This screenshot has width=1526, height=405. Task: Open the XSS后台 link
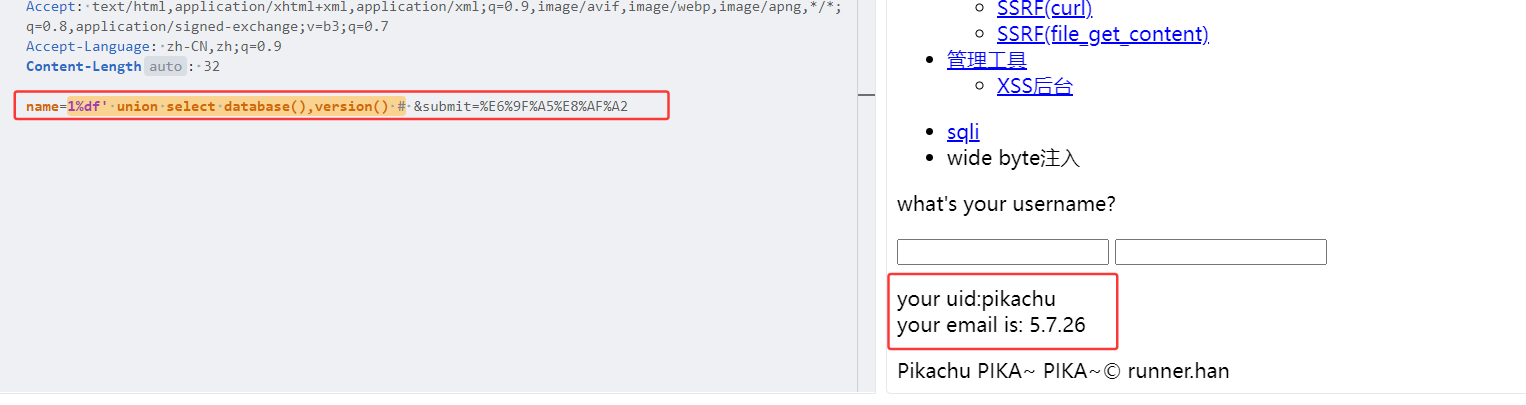point(1035,86)
